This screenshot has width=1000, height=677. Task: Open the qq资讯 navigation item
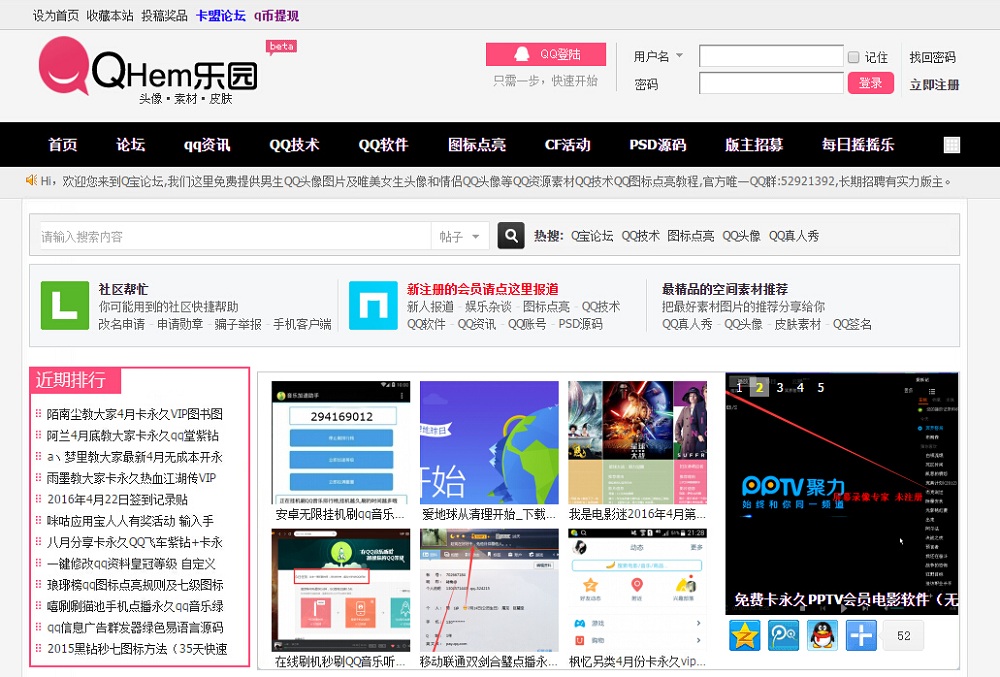click(x=207, y=145)
